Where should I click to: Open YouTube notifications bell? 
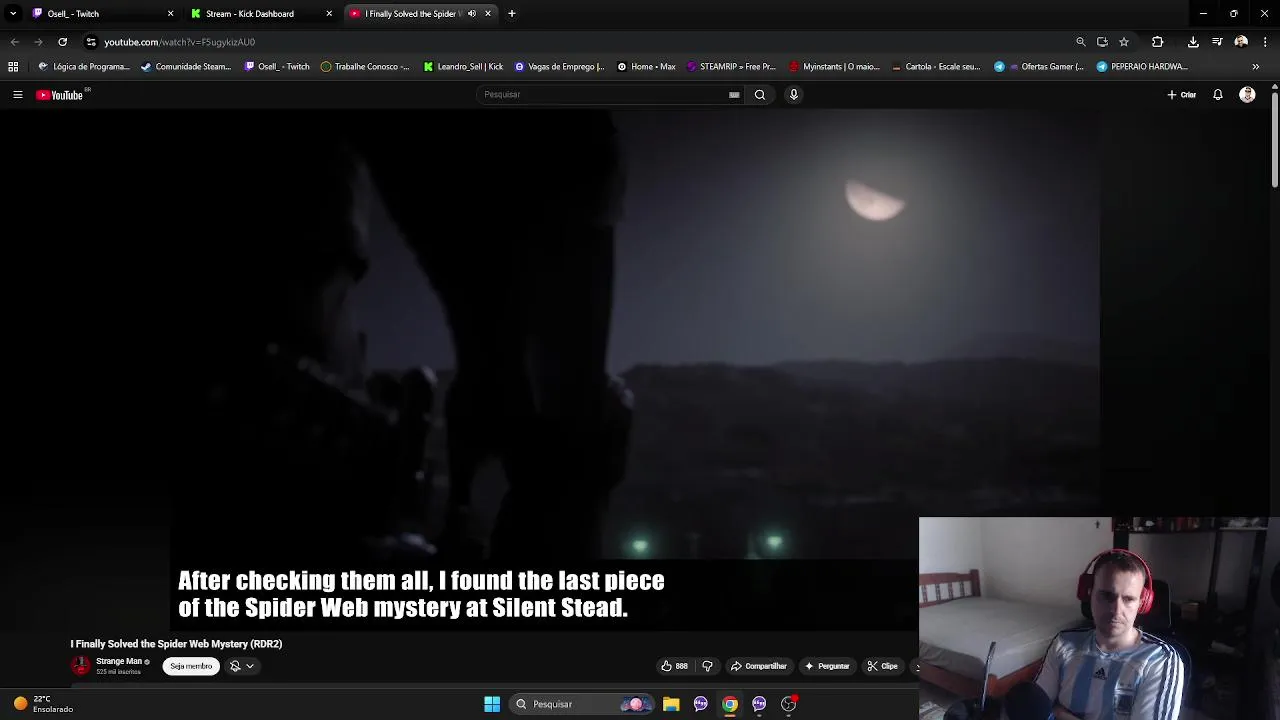click(x=1218, y=95)
